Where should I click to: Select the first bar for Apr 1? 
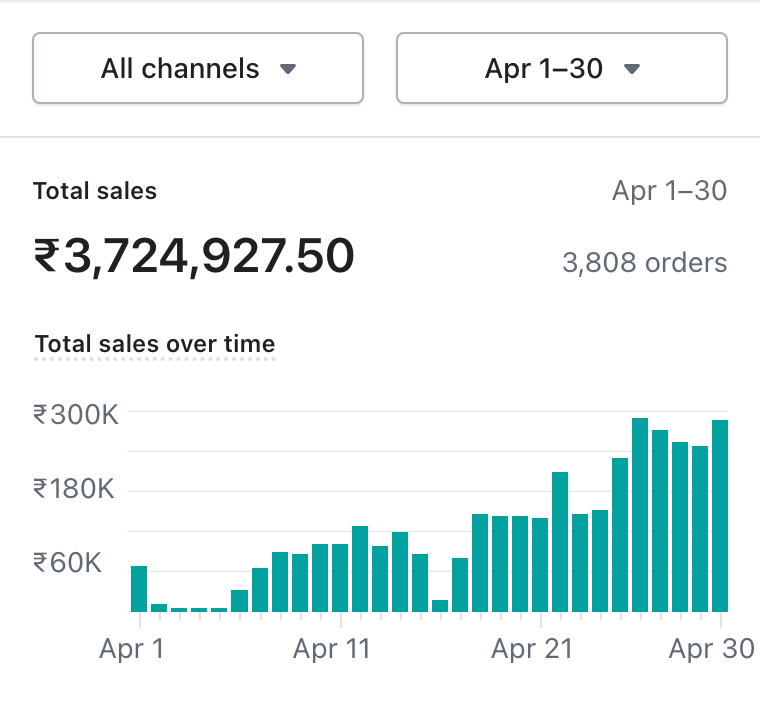[139, 588]
